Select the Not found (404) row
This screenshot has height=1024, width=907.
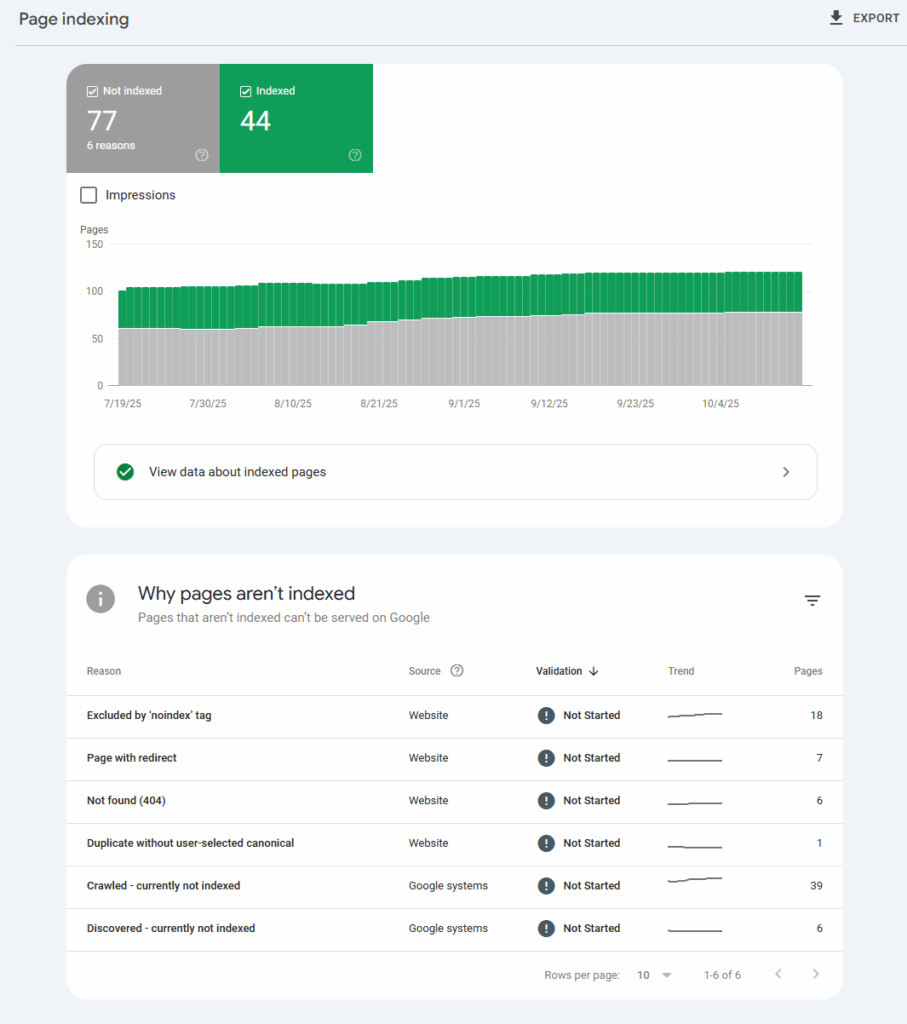(126, 801)
